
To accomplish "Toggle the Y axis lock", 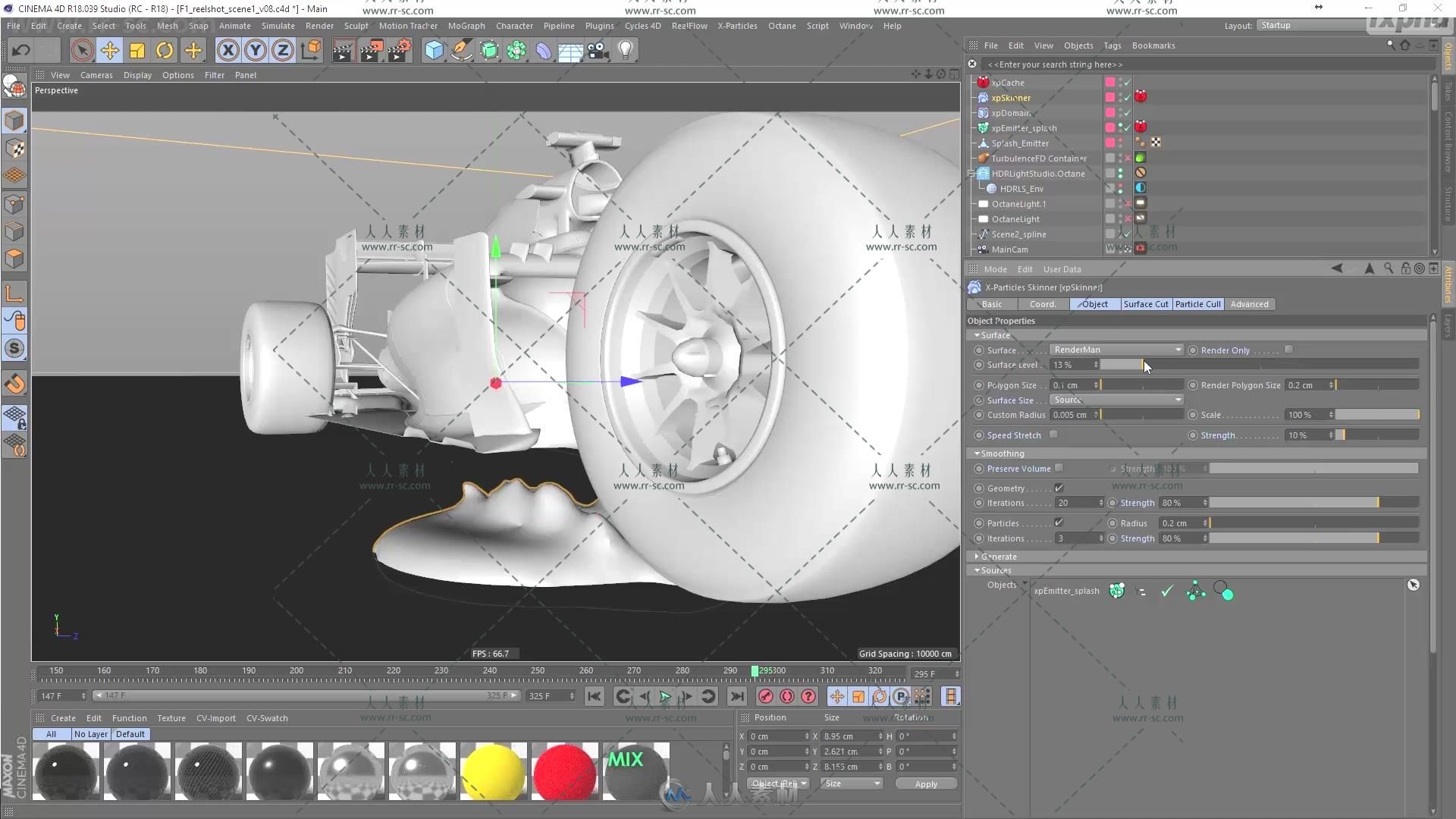I will tap(256, 51).
